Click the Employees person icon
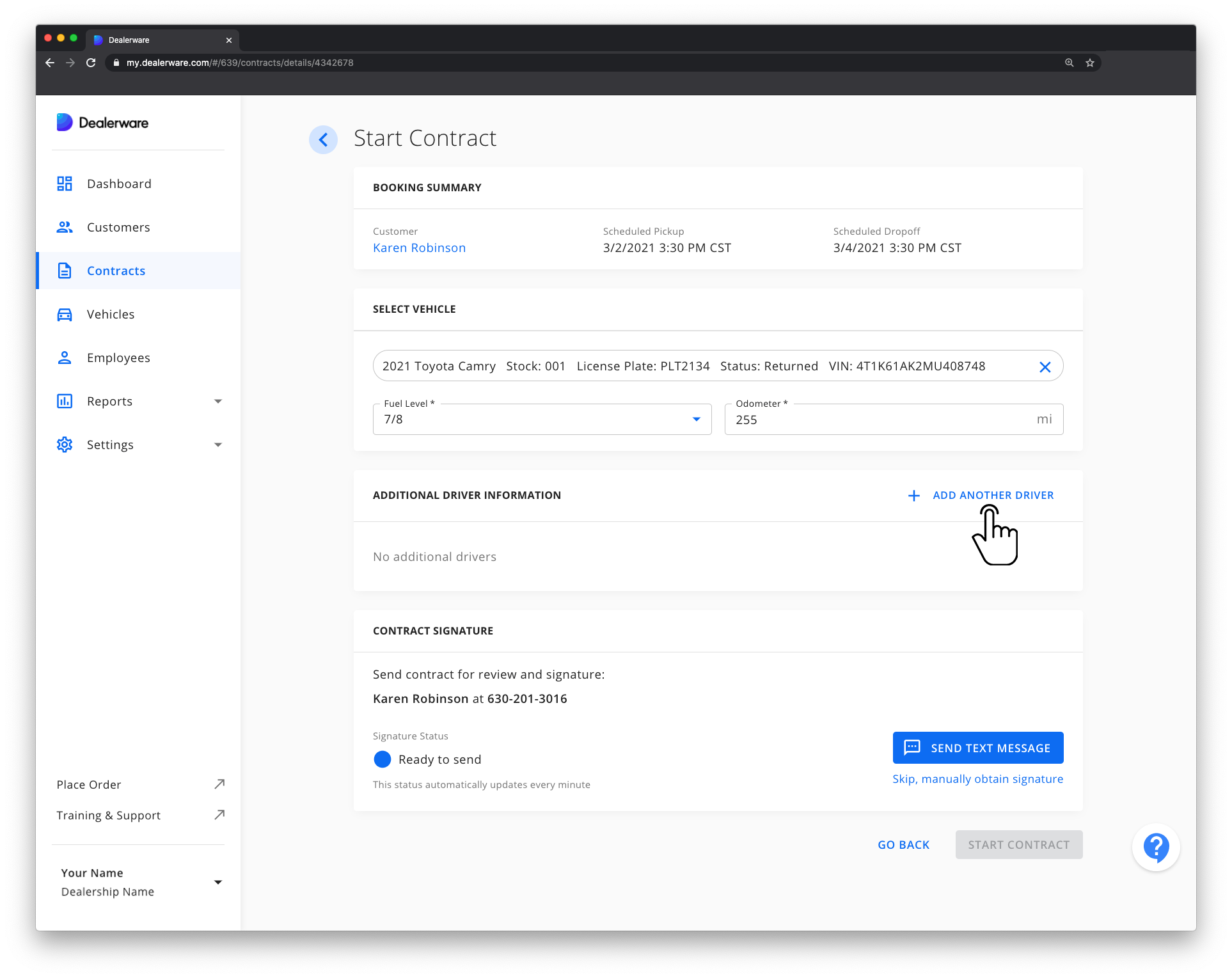1232x978 pixels. [65, 358]
